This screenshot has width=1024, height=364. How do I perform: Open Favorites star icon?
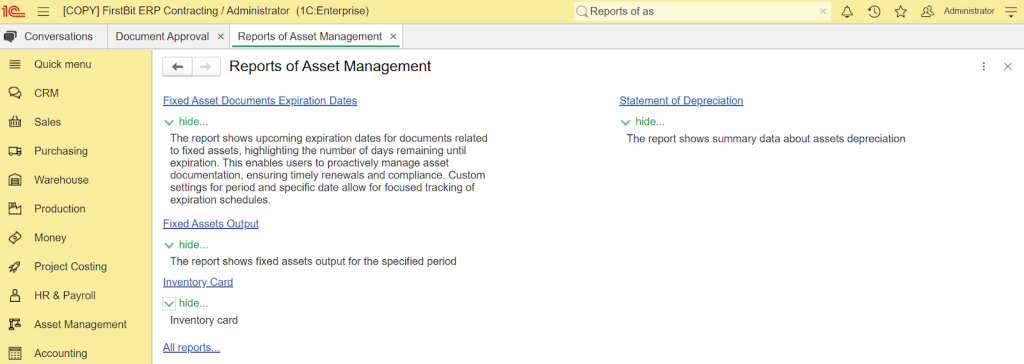[x=901, y=11]
